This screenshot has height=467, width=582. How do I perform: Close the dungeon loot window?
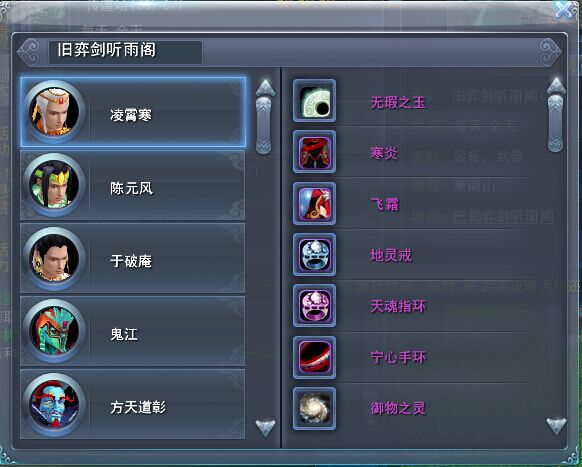tap(564, 9)
